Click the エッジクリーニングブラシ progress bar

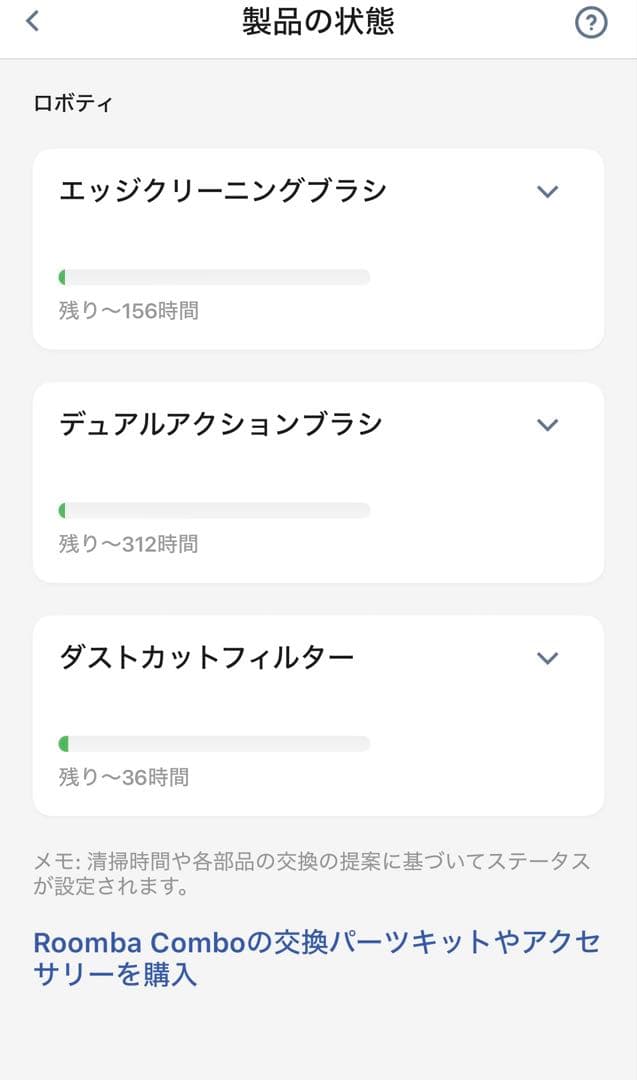click(214, 277)
